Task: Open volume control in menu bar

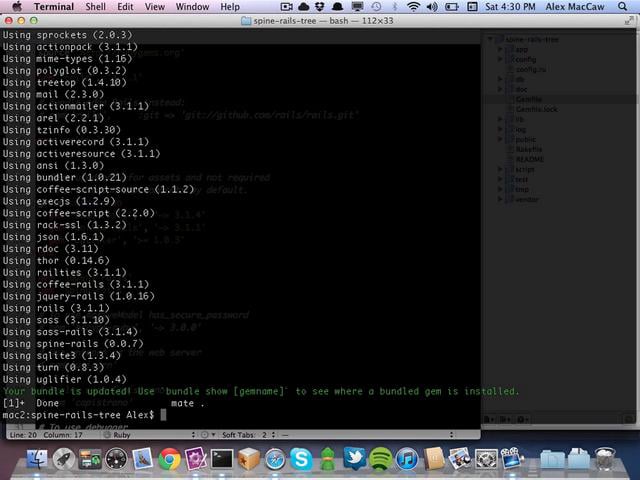Action: pyautogui.click(x=432, y=7)
